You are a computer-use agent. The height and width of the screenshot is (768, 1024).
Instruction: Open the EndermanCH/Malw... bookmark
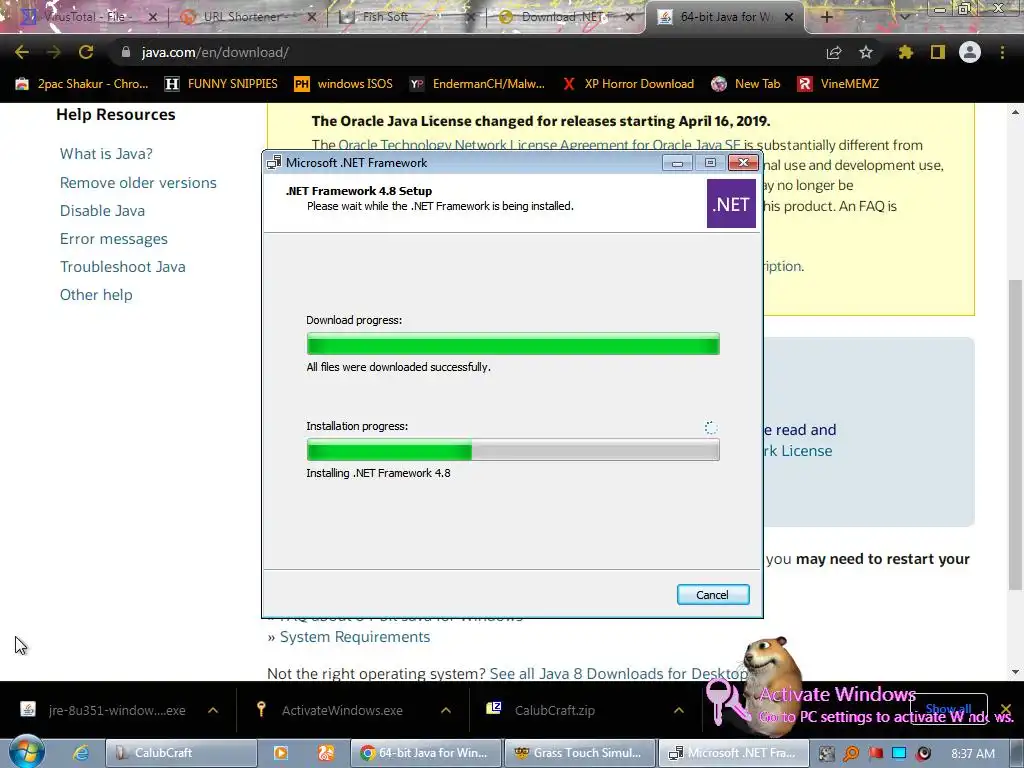(x=477, y=84)
